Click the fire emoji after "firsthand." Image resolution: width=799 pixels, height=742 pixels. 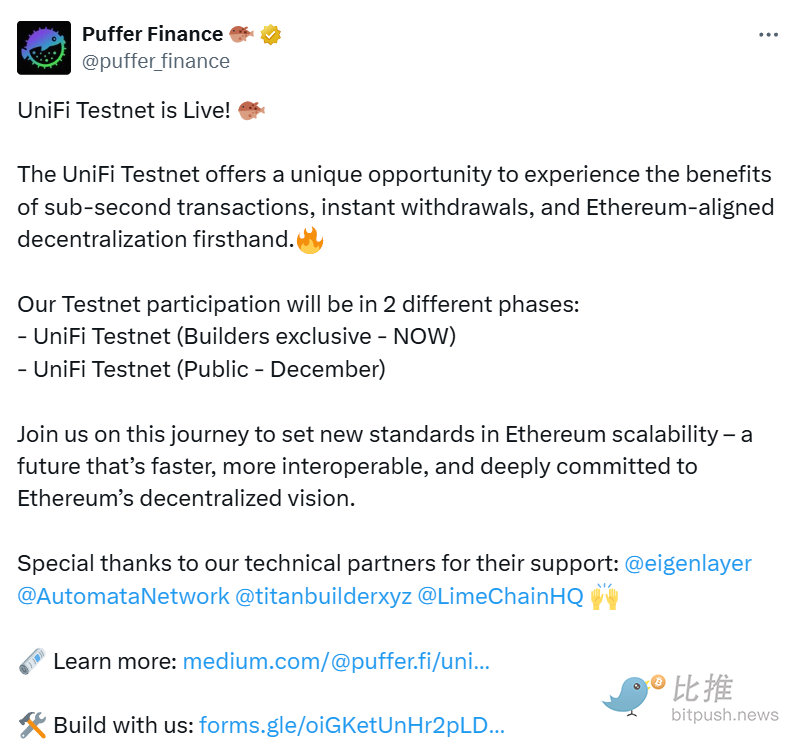point(310,240)
